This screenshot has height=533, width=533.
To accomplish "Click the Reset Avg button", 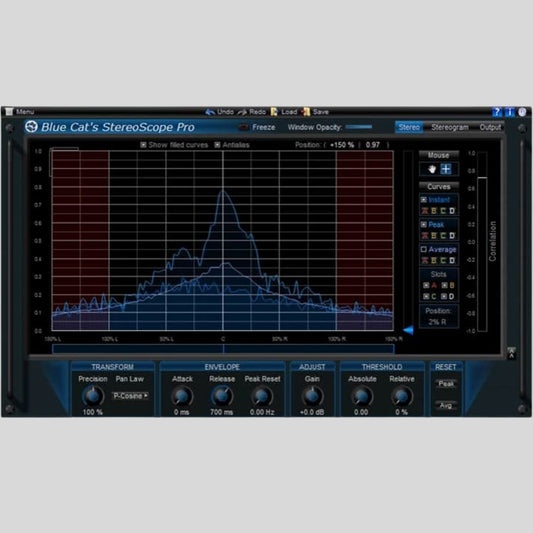I will coord(446,405).
